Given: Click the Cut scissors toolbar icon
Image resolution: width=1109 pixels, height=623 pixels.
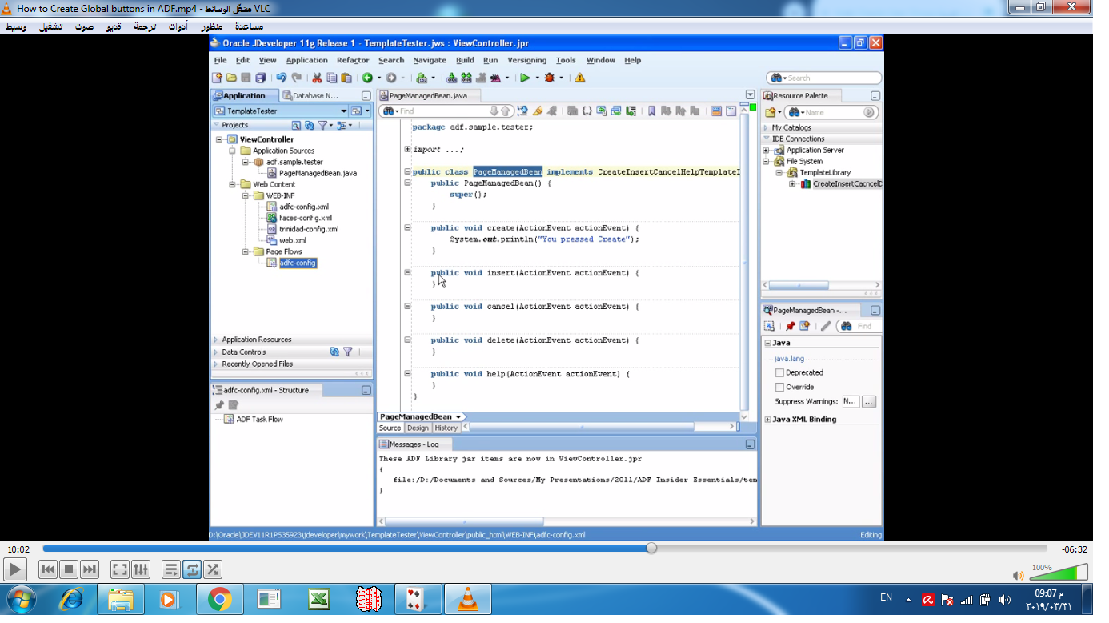Looking at the screenshot, I should tap(317, 77).
